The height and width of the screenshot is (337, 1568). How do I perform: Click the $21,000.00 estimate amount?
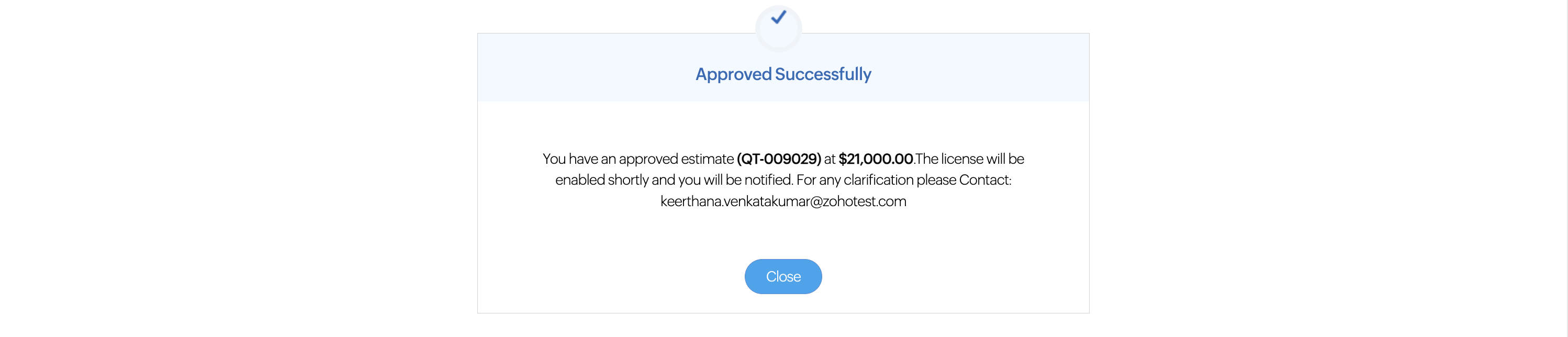point(875,159)
